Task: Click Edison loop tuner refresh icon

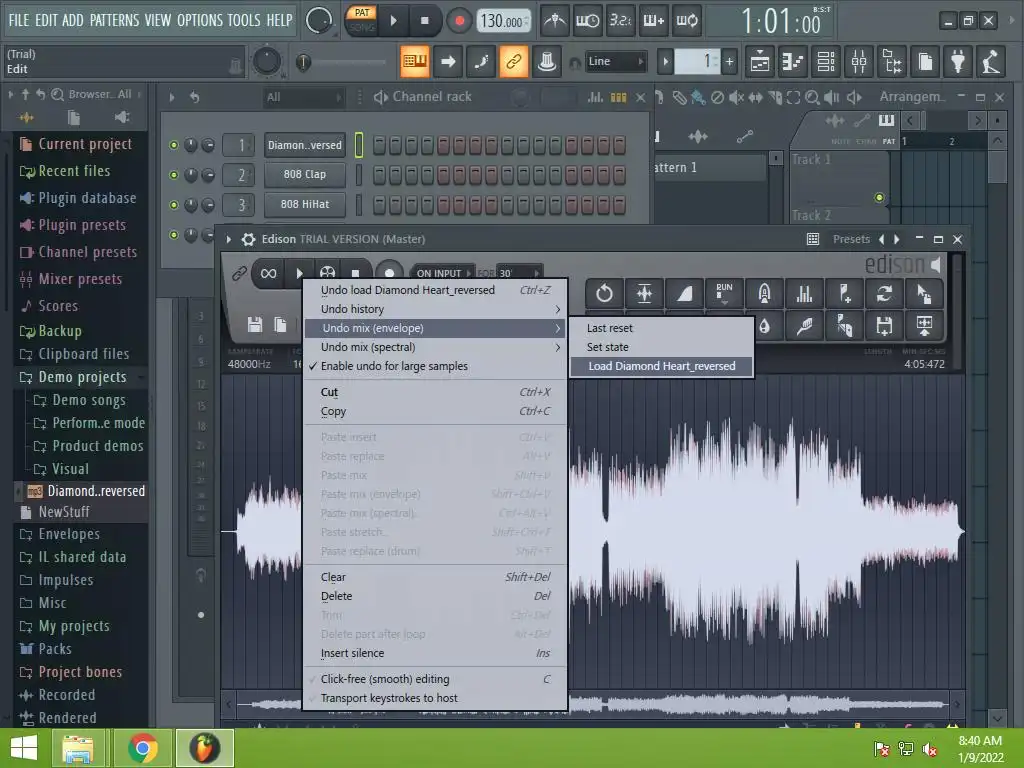Action: (884, 294)
